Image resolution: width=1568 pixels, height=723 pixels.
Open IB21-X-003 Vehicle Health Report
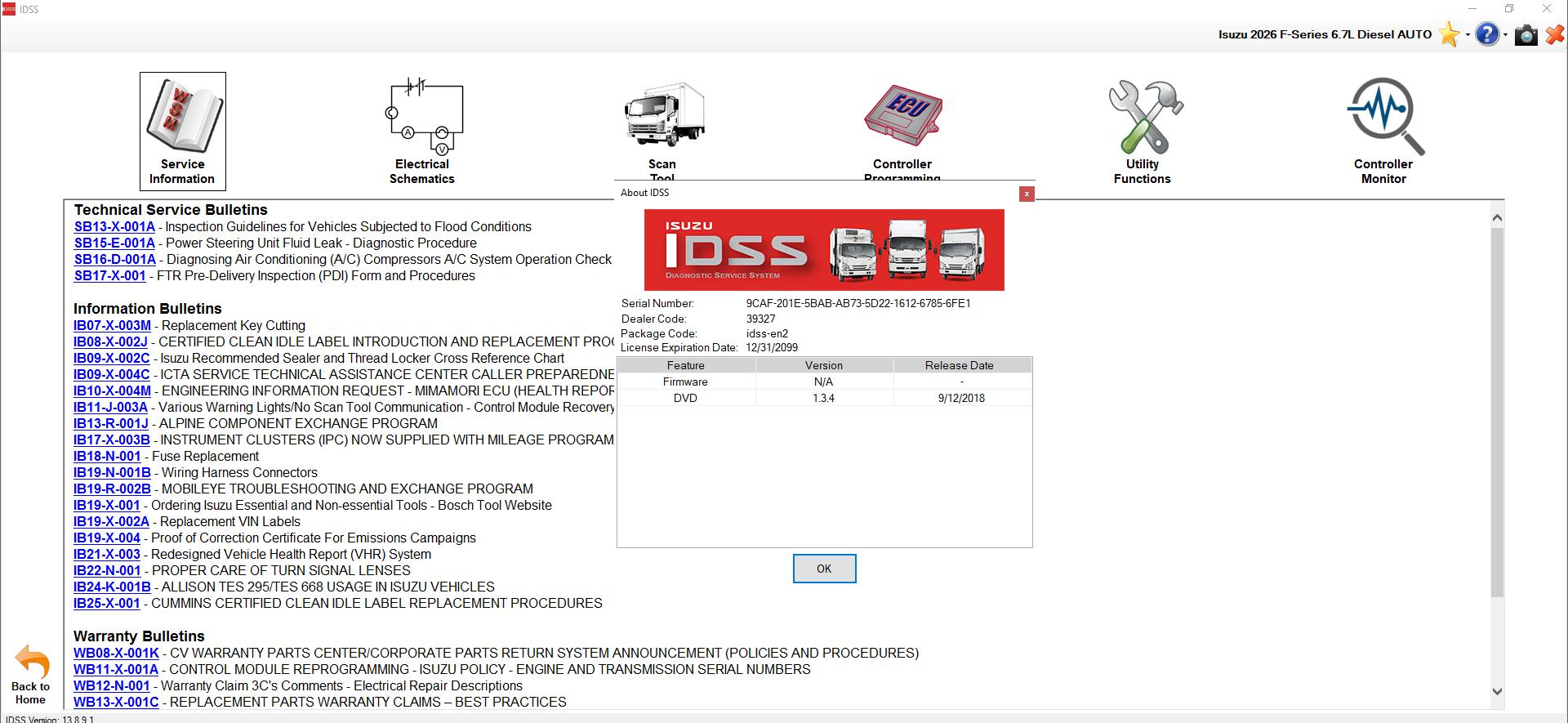107,554
